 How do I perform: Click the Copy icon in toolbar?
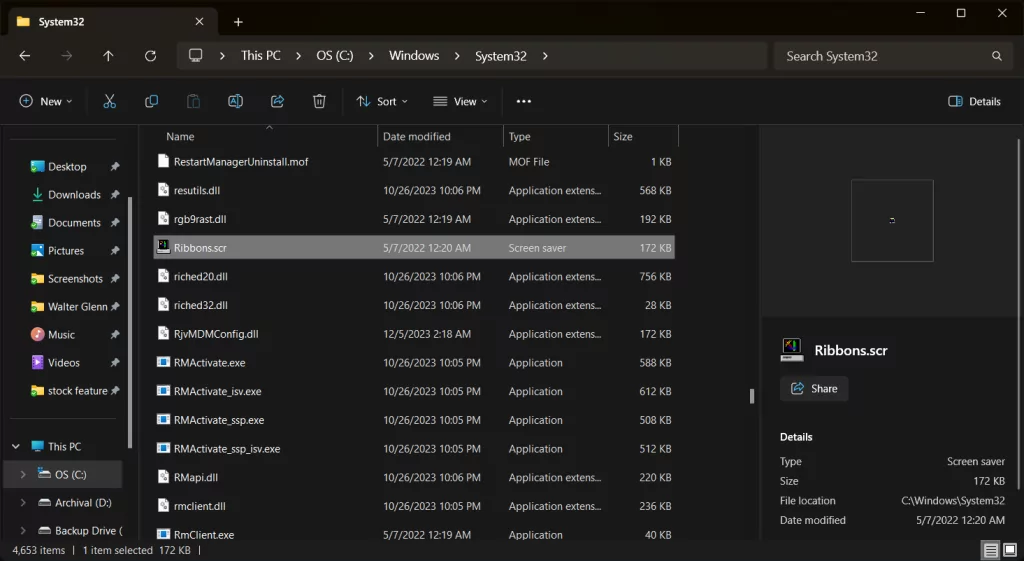coord(152,101)
